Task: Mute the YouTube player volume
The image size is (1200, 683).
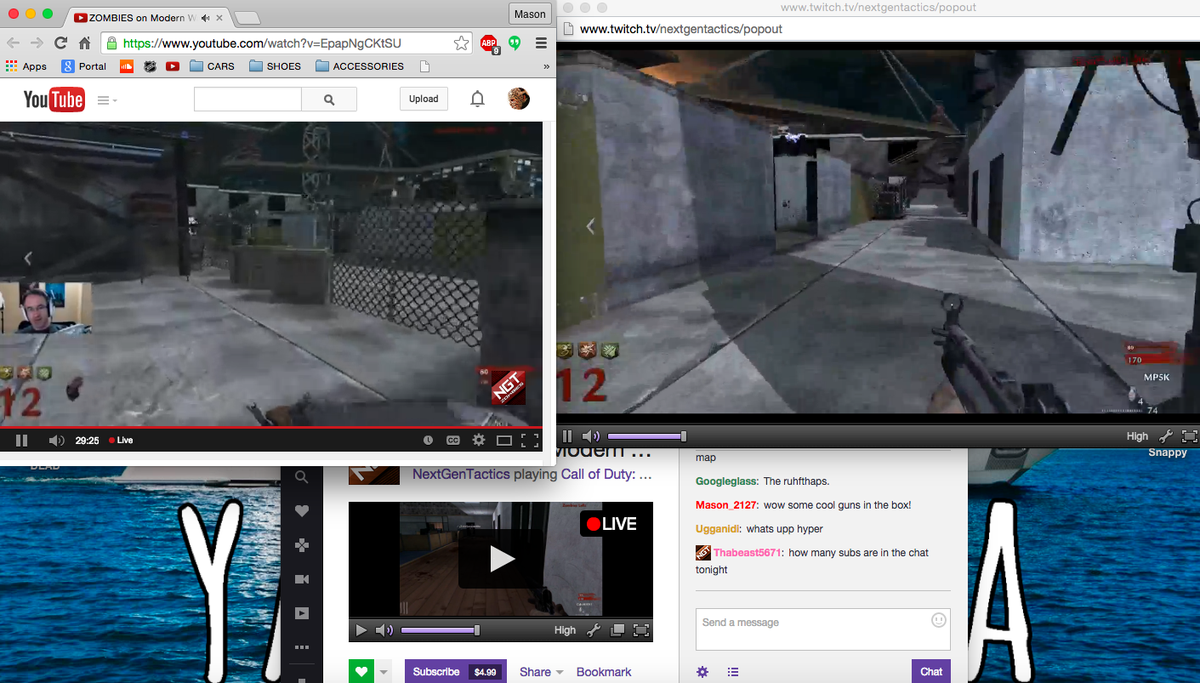Action: pyautogui.click(x=56, y=440)
